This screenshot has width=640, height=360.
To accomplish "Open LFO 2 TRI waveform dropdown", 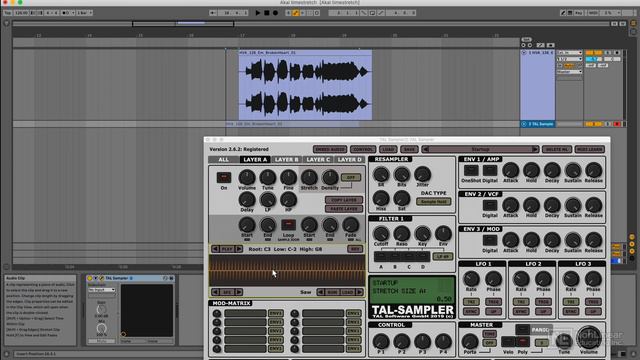I will coord(521,302).
